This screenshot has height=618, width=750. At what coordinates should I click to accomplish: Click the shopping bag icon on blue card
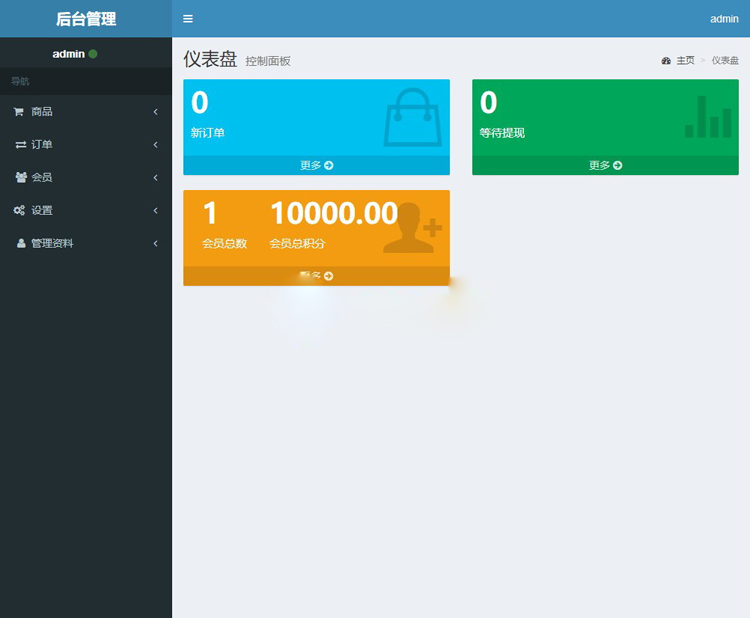412,117
